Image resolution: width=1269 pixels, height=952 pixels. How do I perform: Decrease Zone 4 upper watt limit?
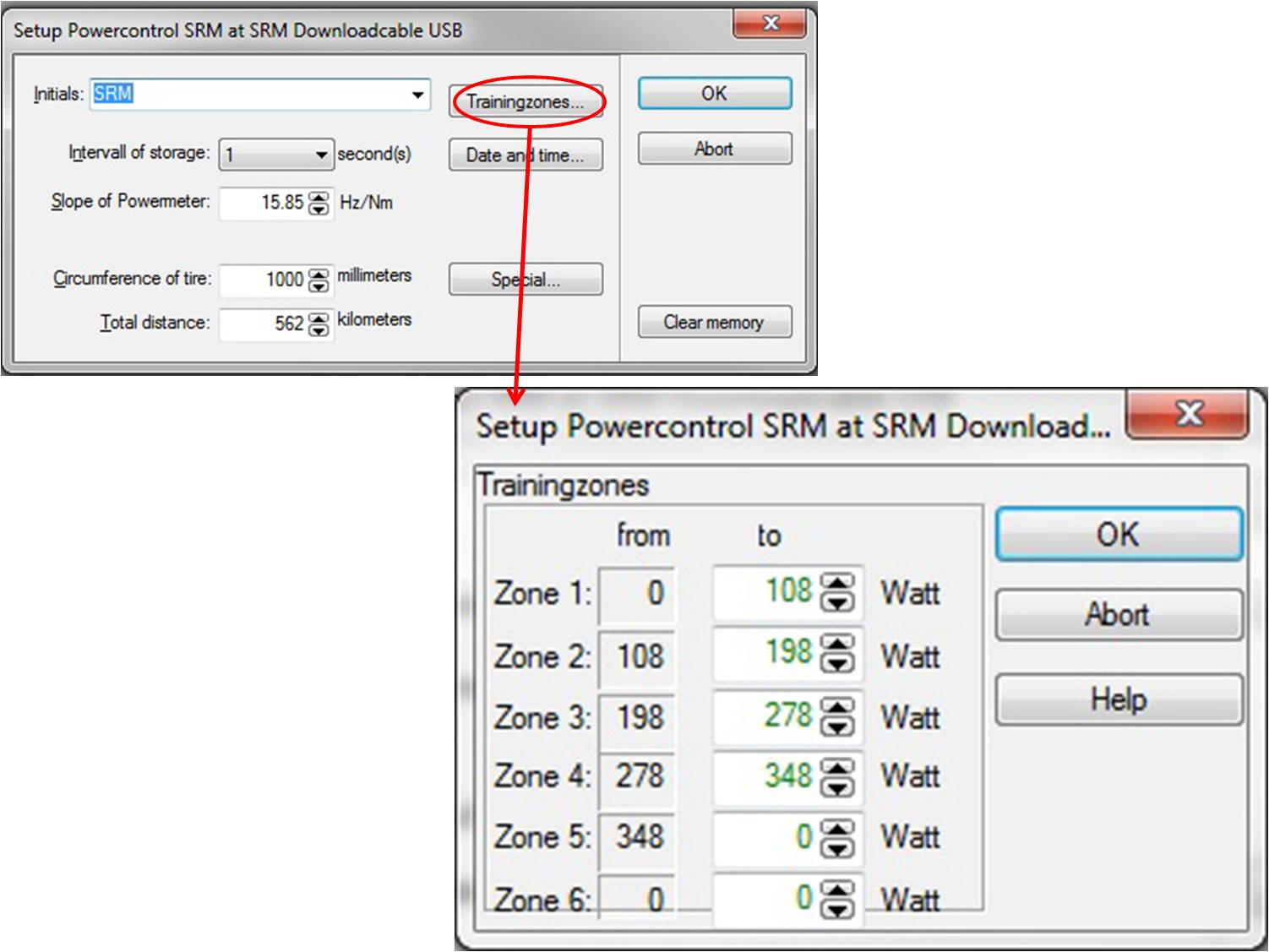pos(837,787)
